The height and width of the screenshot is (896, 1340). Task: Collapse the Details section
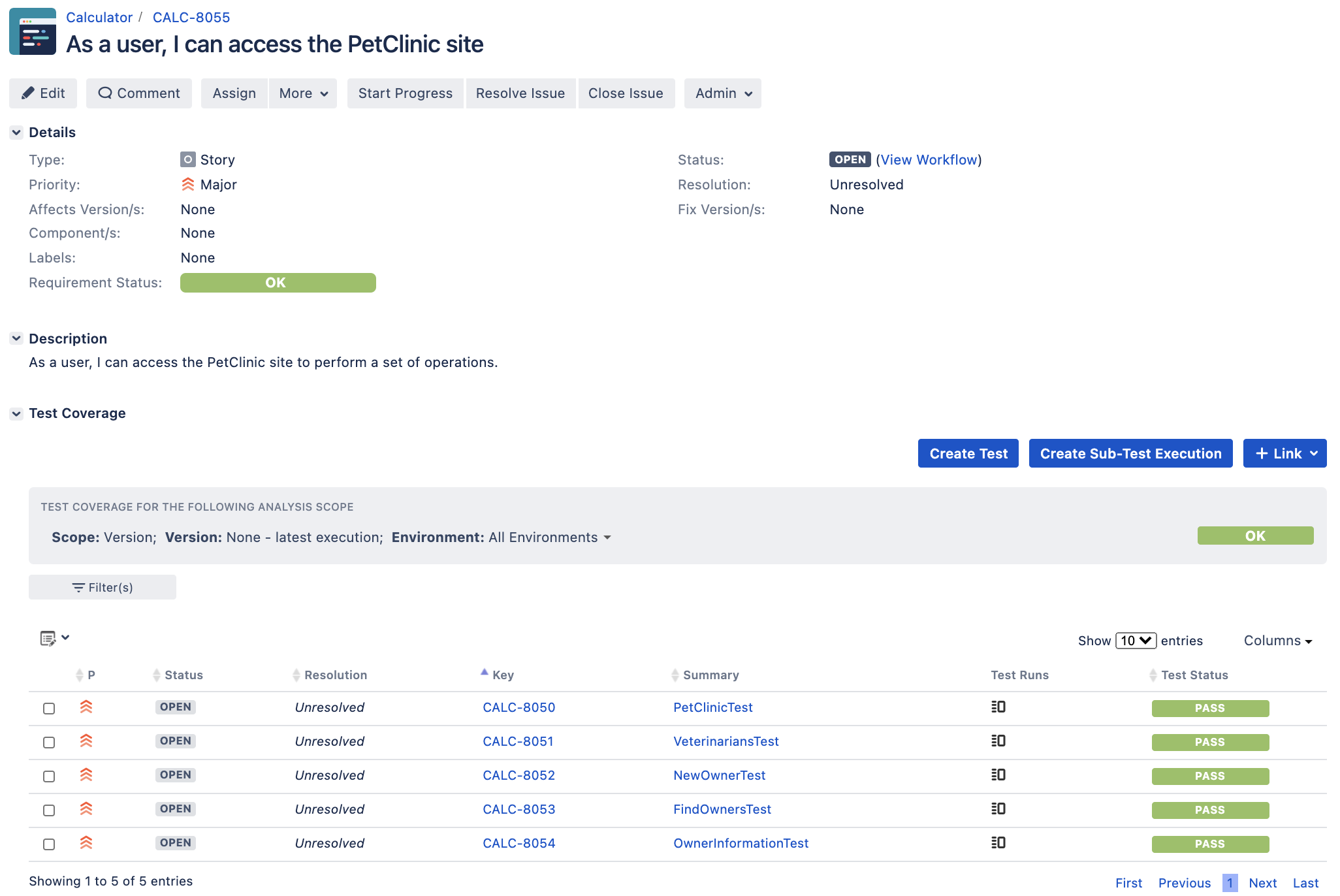(16, 133)
